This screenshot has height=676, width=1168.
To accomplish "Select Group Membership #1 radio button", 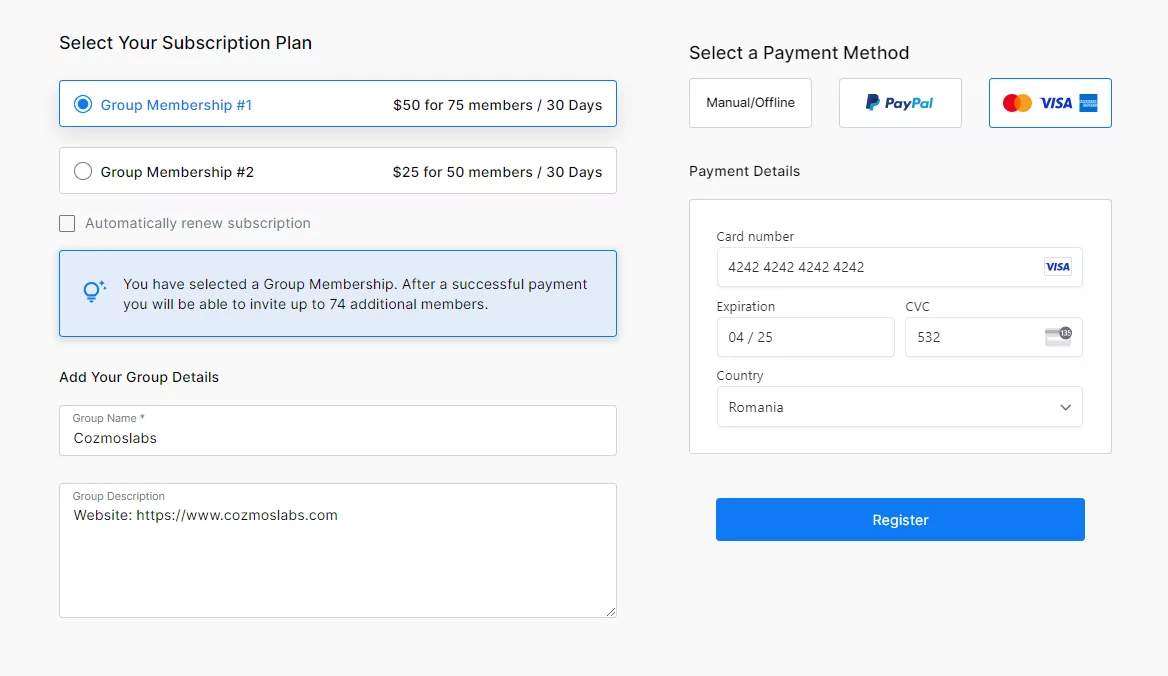I will coord(83,104).
